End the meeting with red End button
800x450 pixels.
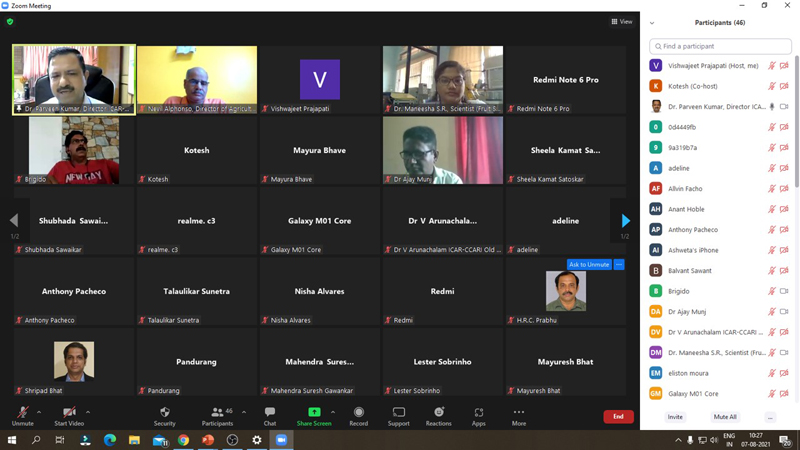tap(618, 416)
